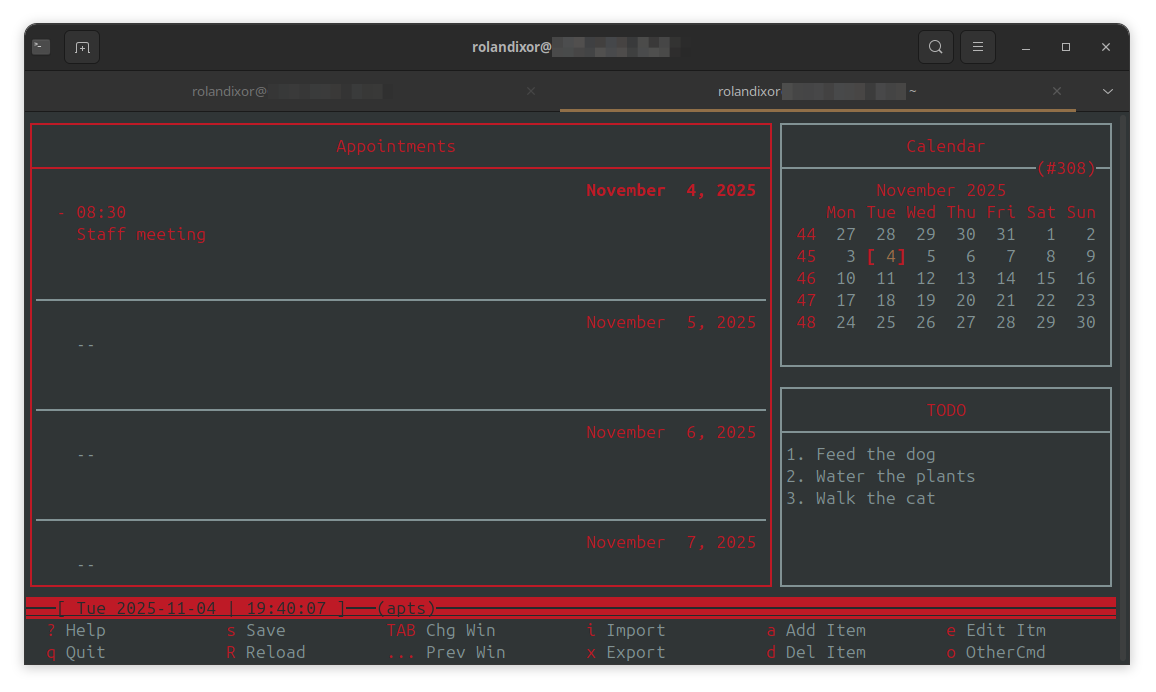Click the Del Item command

point(816,652)
